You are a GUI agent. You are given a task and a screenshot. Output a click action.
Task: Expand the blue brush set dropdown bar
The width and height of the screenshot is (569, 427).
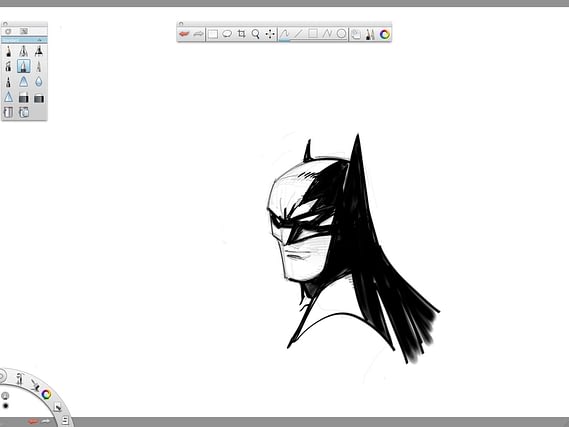[x=24, y=40]
